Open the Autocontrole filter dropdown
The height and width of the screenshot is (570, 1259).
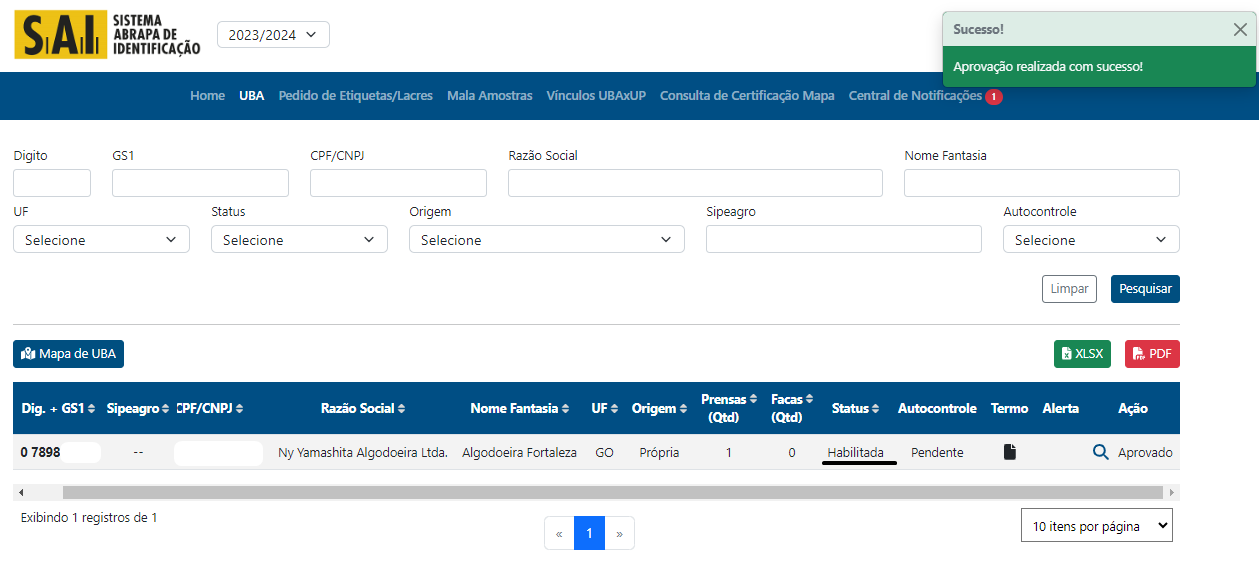1091,240
